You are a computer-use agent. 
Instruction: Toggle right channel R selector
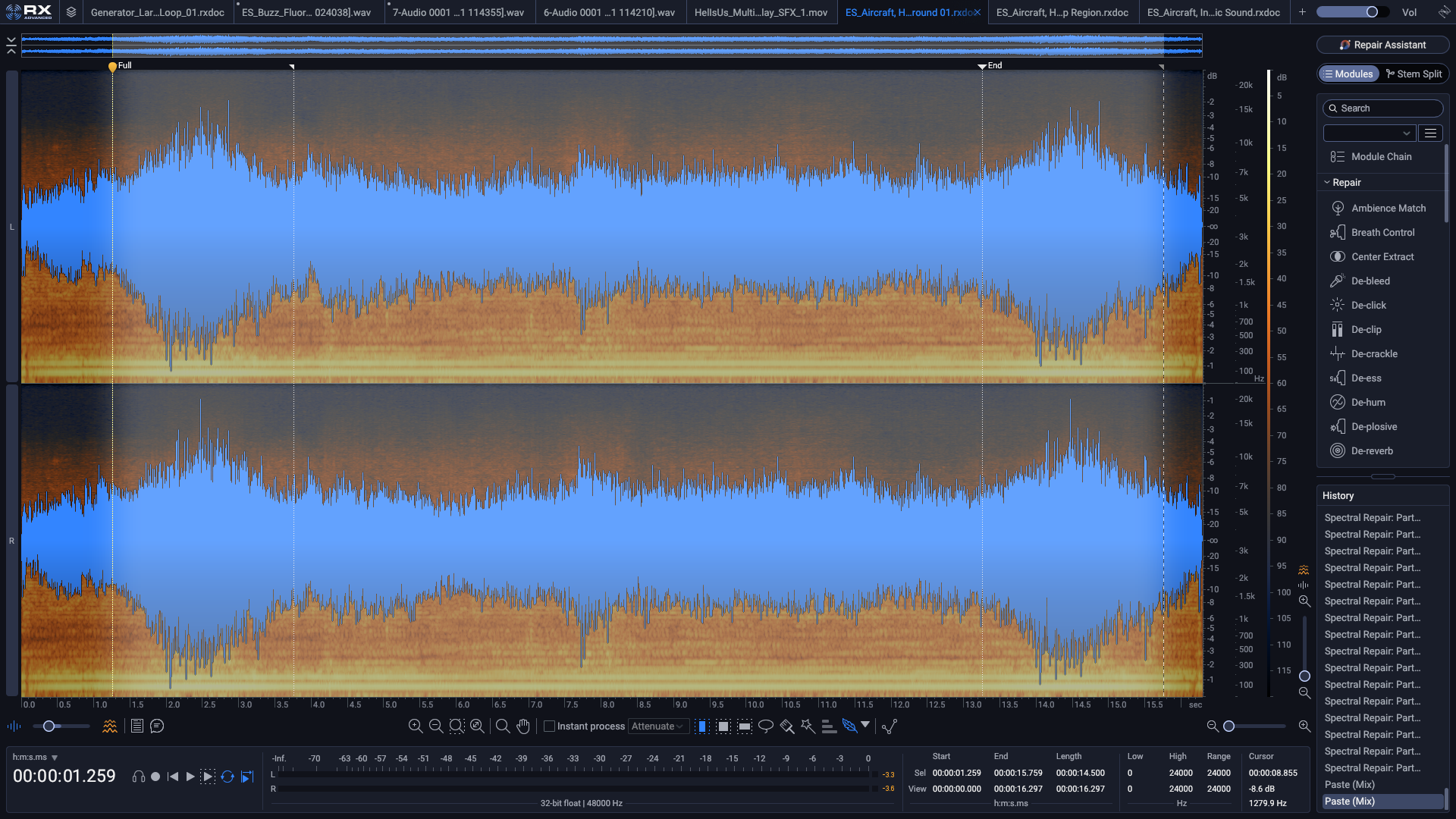click(11, 541)
